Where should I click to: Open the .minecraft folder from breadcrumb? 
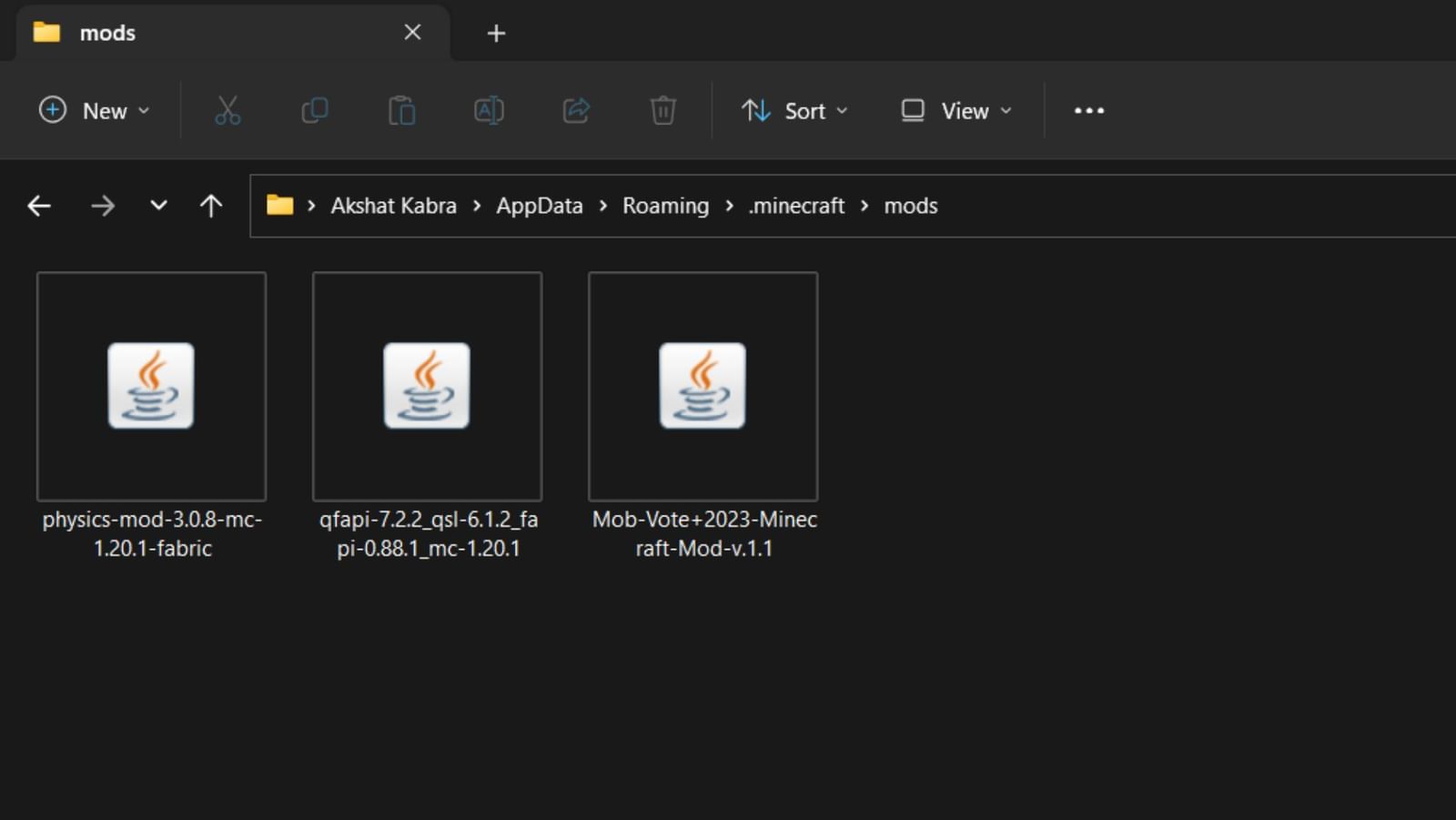pos(795,206)
